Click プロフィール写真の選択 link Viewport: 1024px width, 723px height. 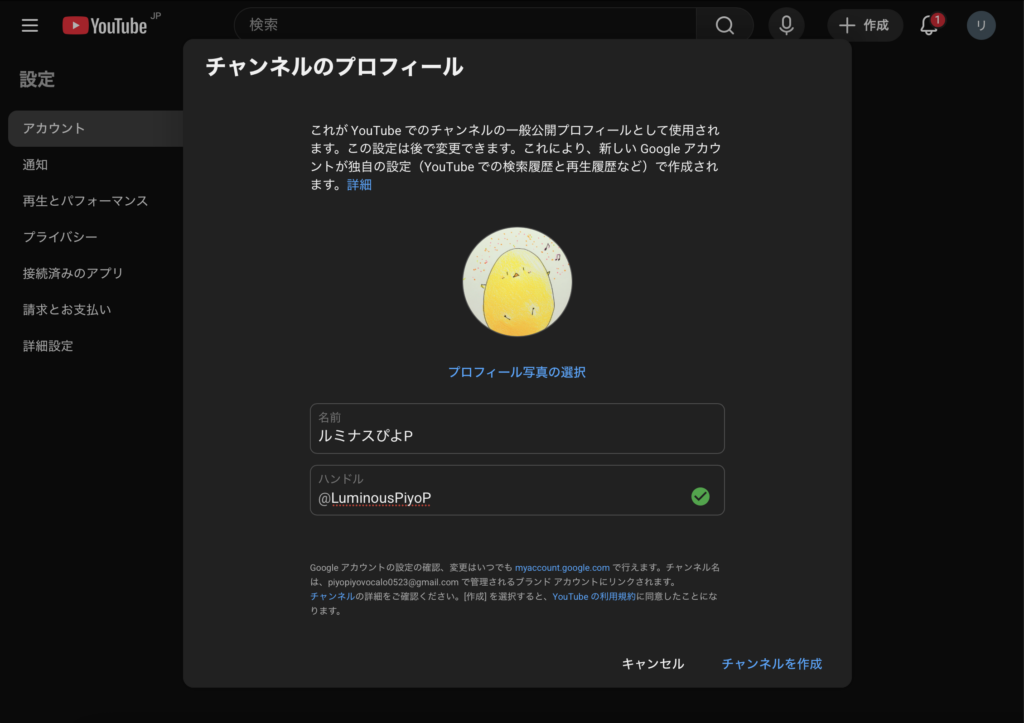coord(516,372)
